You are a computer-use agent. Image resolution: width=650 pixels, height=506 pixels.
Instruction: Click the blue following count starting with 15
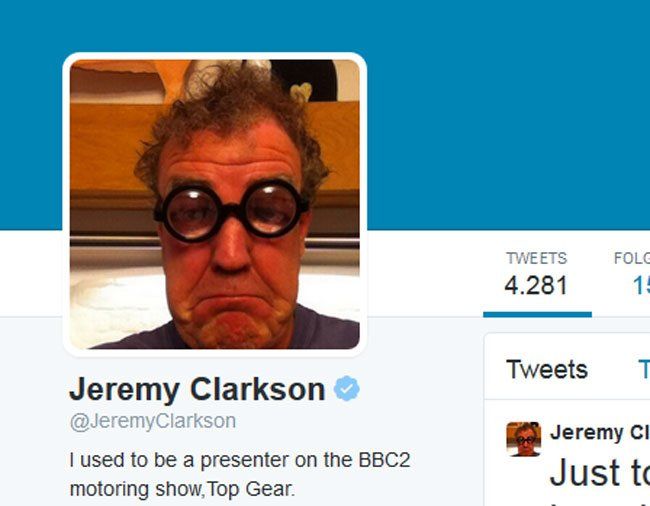pos(641,286)
